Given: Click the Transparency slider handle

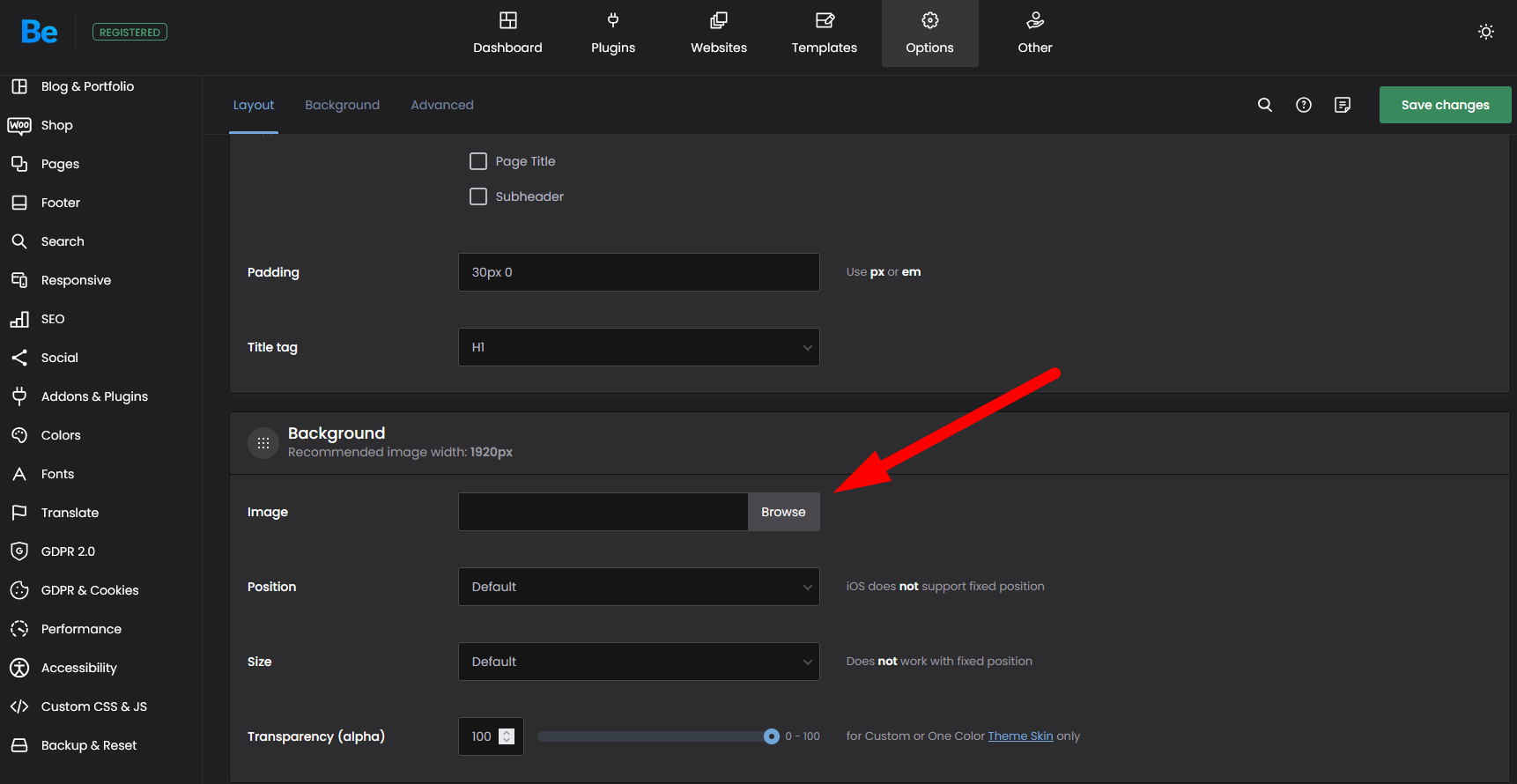Looking at the screenshot, I should (772, 736).
